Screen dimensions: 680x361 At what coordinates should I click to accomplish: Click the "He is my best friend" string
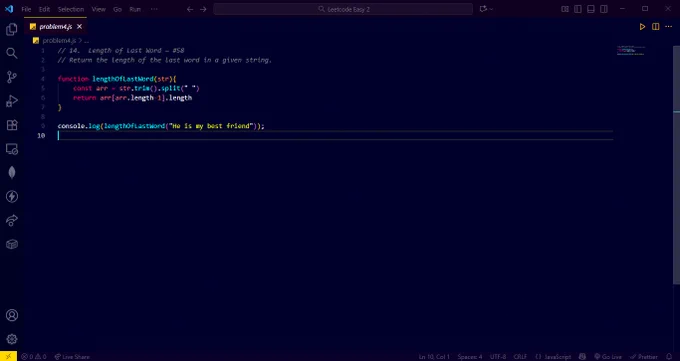pos(211,126)
